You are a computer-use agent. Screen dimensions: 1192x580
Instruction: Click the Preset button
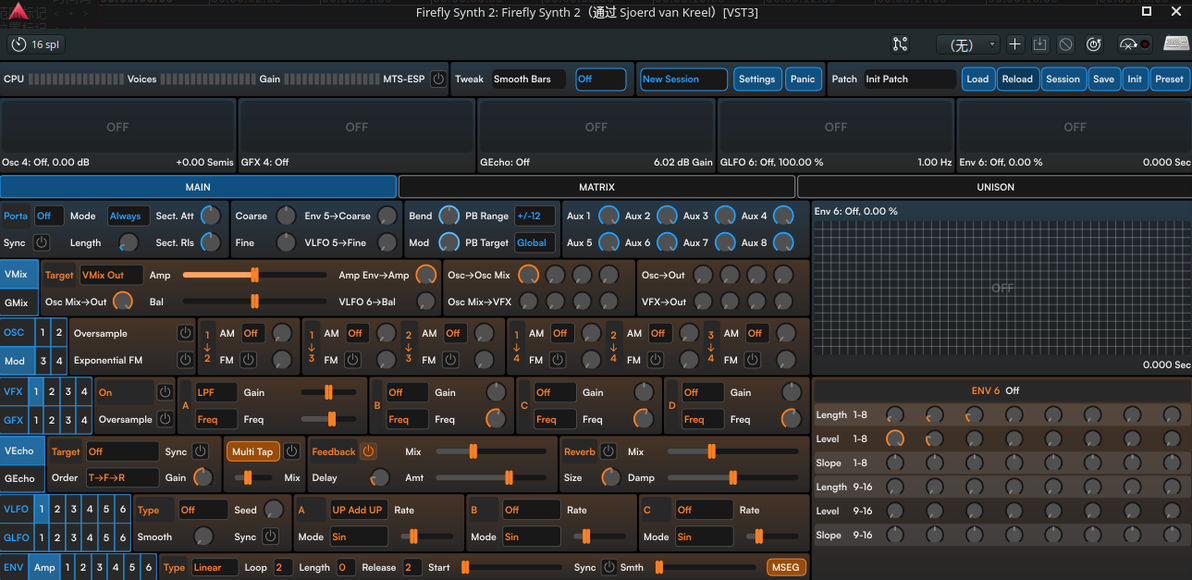tap(1169, 79)
